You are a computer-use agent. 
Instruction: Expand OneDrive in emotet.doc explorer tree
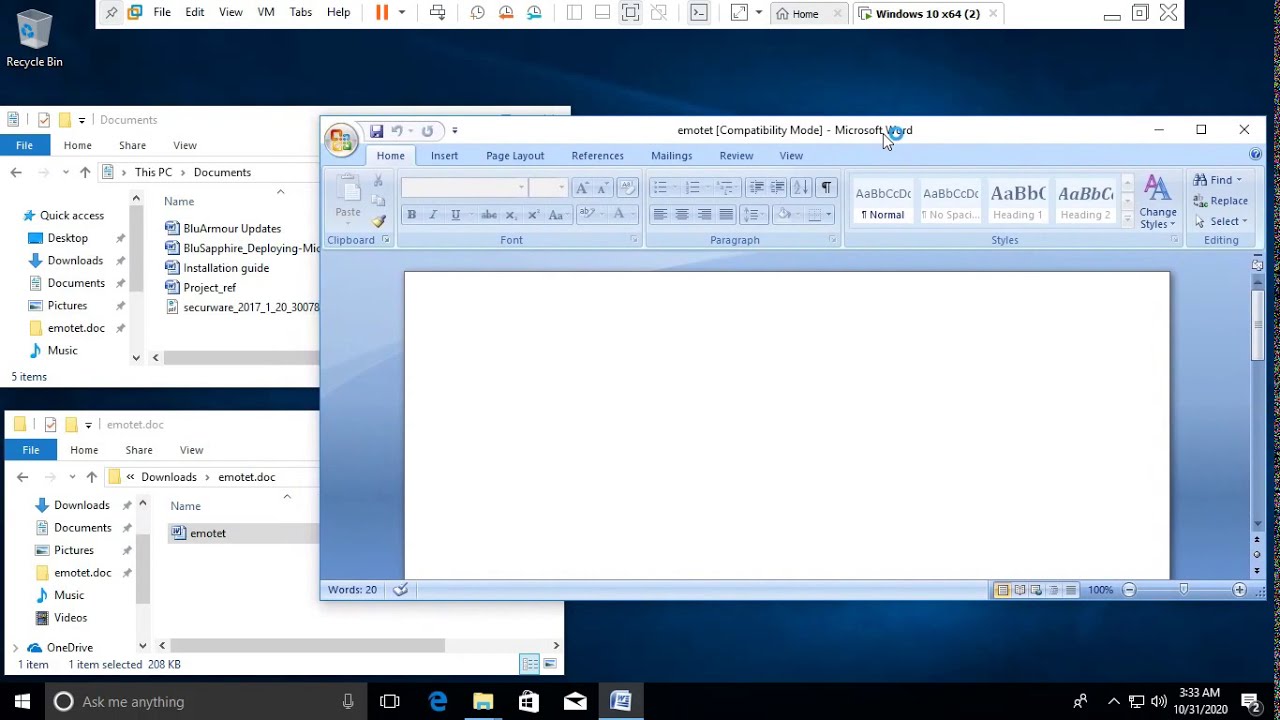coord(15,647)
